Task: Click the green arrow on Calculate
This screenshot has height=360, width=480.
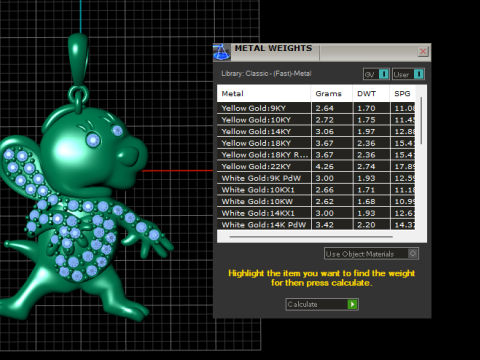Action: coord(352,304)
